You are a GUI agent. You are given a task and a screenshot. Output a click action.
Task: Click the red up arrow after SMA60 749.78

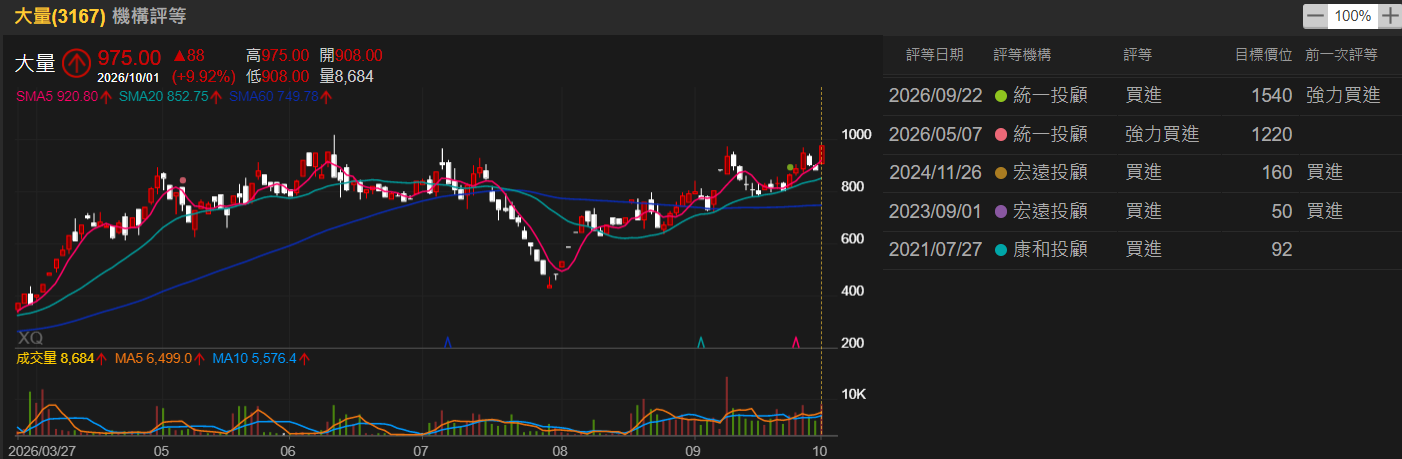(327, 97)
